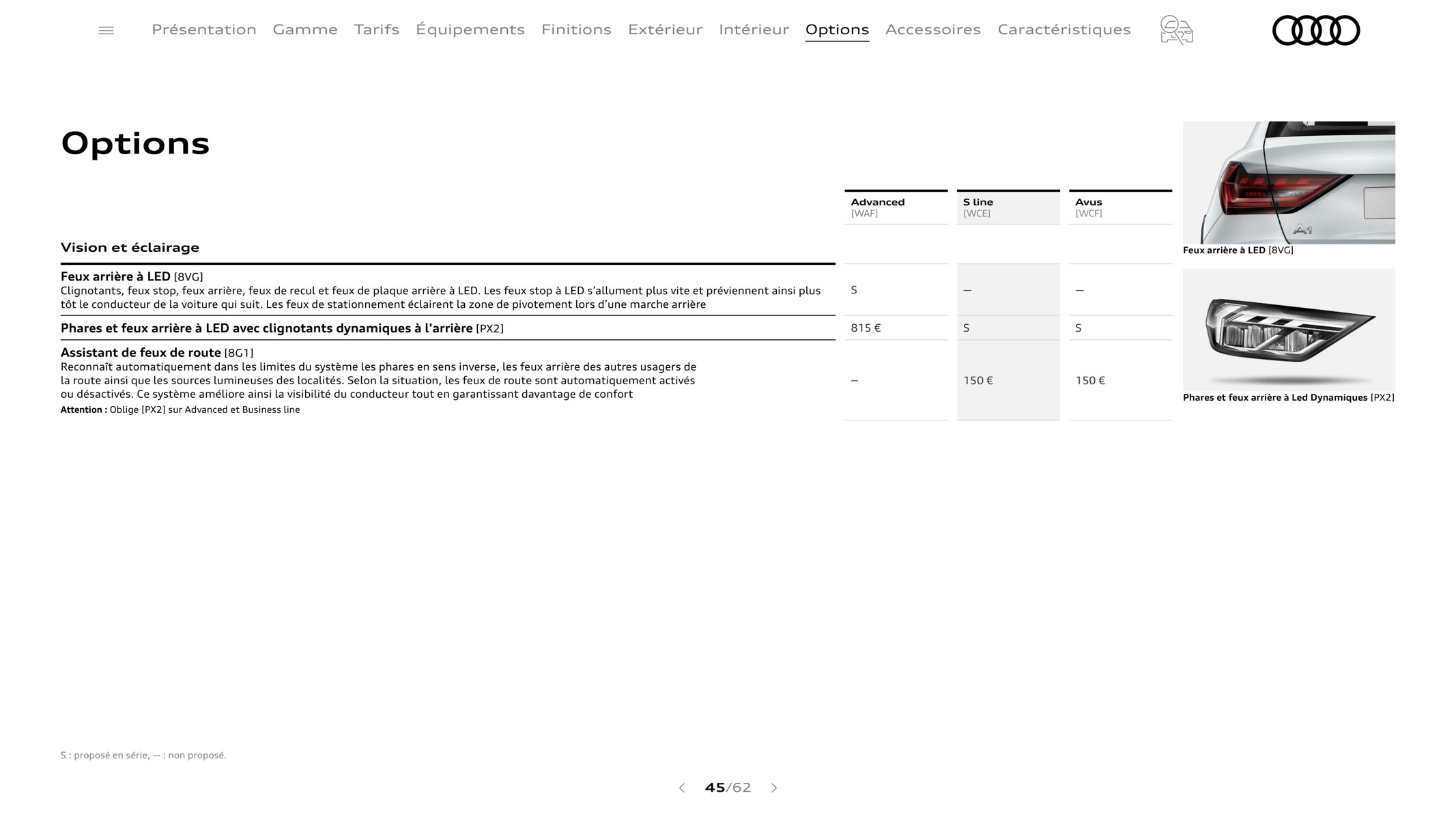Open the Tarifs tab
The width and height of the screenshot is (1456, 819).
[377, 29]
